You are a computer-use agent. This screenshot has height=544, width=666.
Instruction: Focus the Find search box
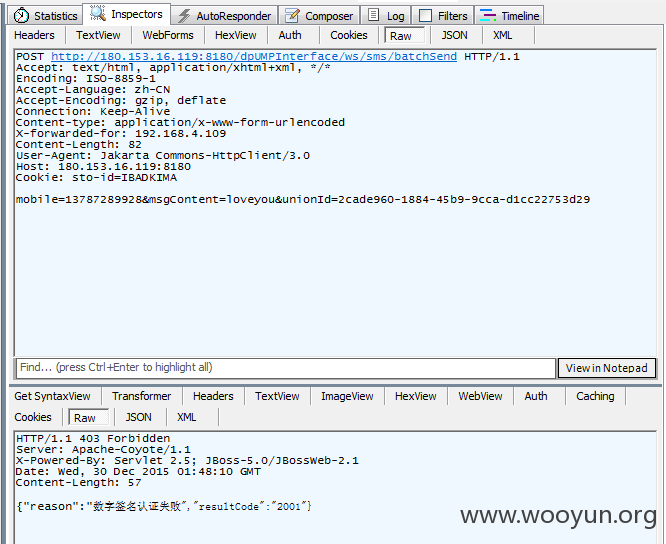click(286, 368)
